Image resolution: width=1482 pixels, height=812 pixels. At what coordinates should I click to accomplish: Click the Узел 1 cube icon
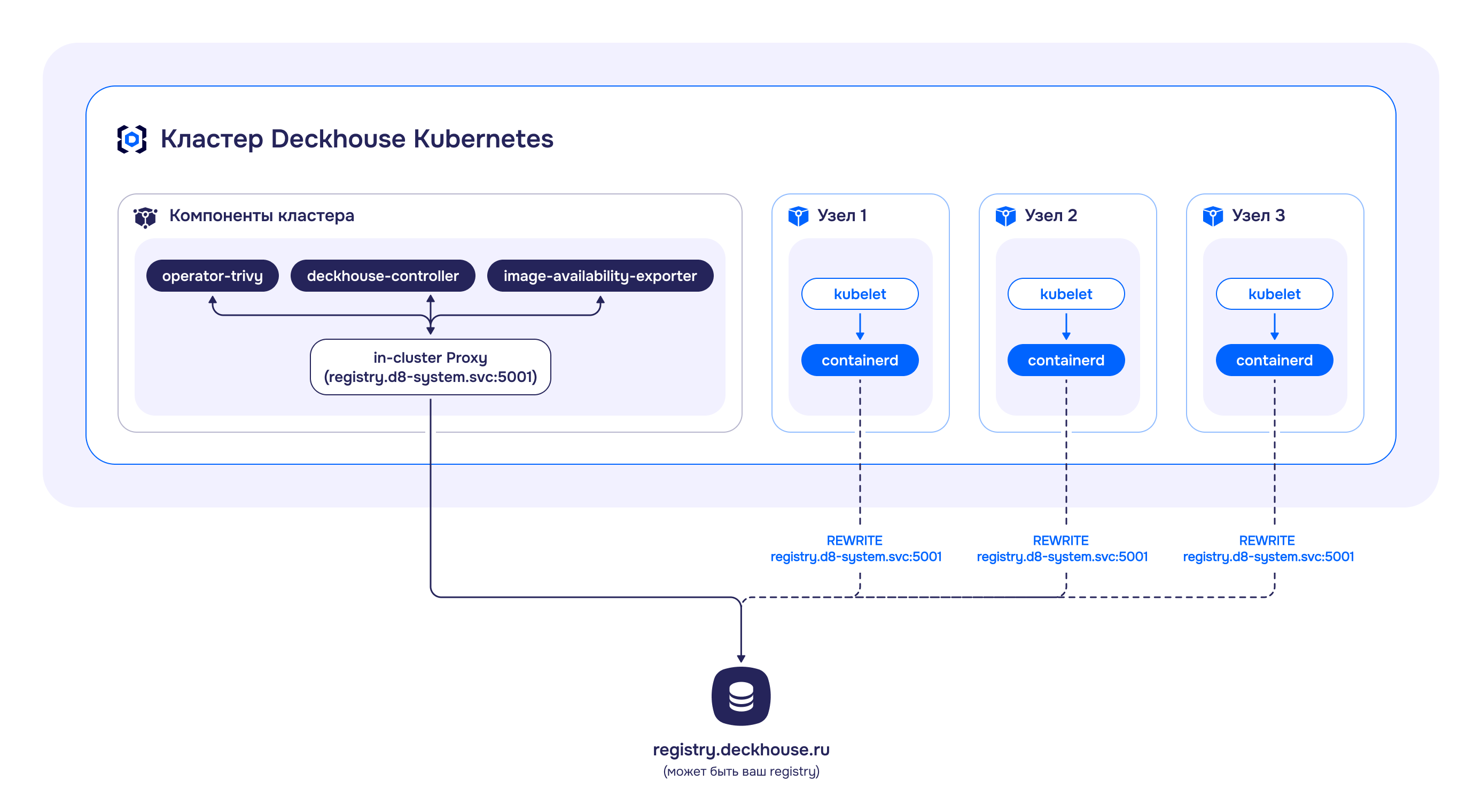(798, 216)
